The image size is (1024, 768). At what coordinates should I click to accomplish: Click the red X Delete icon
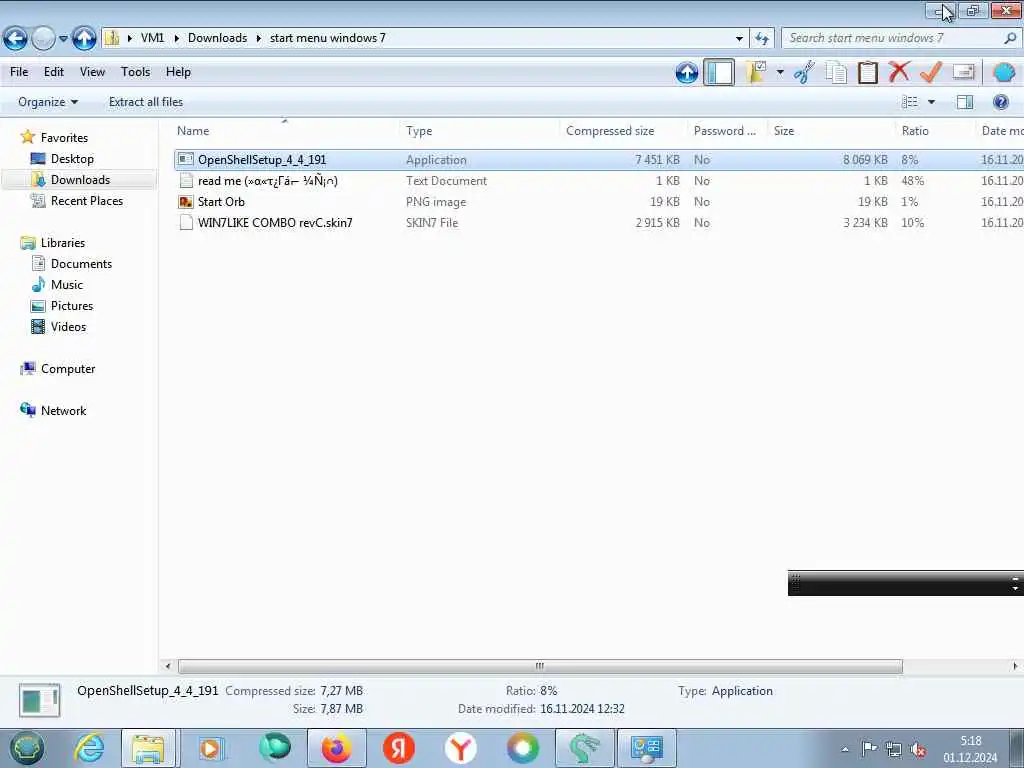[899, 71]
